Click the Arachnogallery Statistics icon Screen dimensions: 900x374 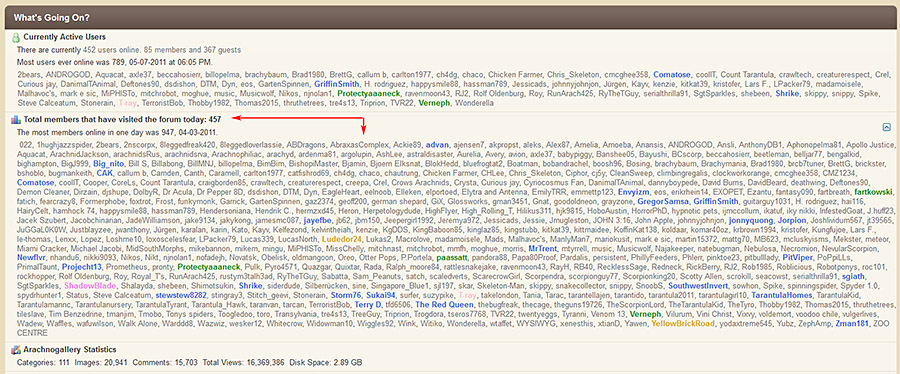pos(16,349)
